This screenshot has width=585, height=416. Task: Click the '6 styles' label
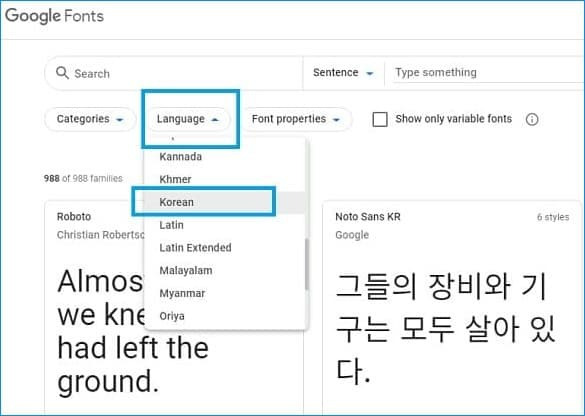(x=553, y=217)
